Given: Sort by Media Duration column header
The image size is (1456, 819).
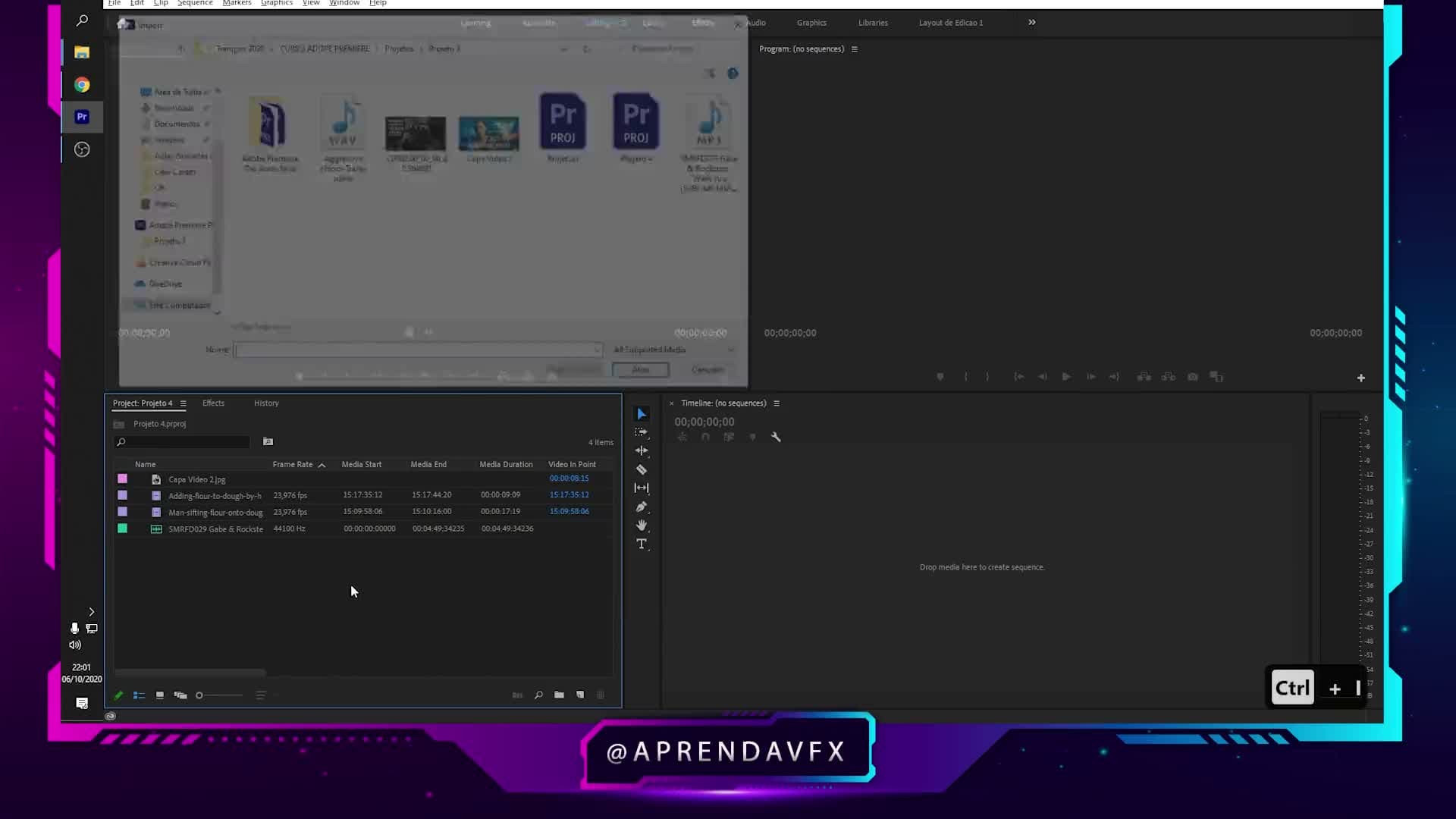Looking at the screenshot, I should pos(506,465).
